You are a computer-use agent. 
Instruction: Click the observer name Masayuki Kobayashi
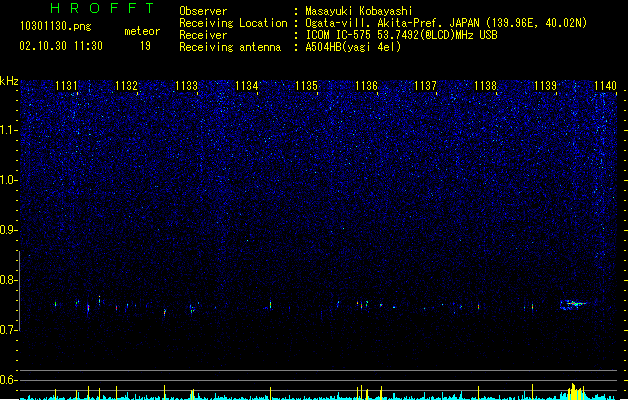359,11
